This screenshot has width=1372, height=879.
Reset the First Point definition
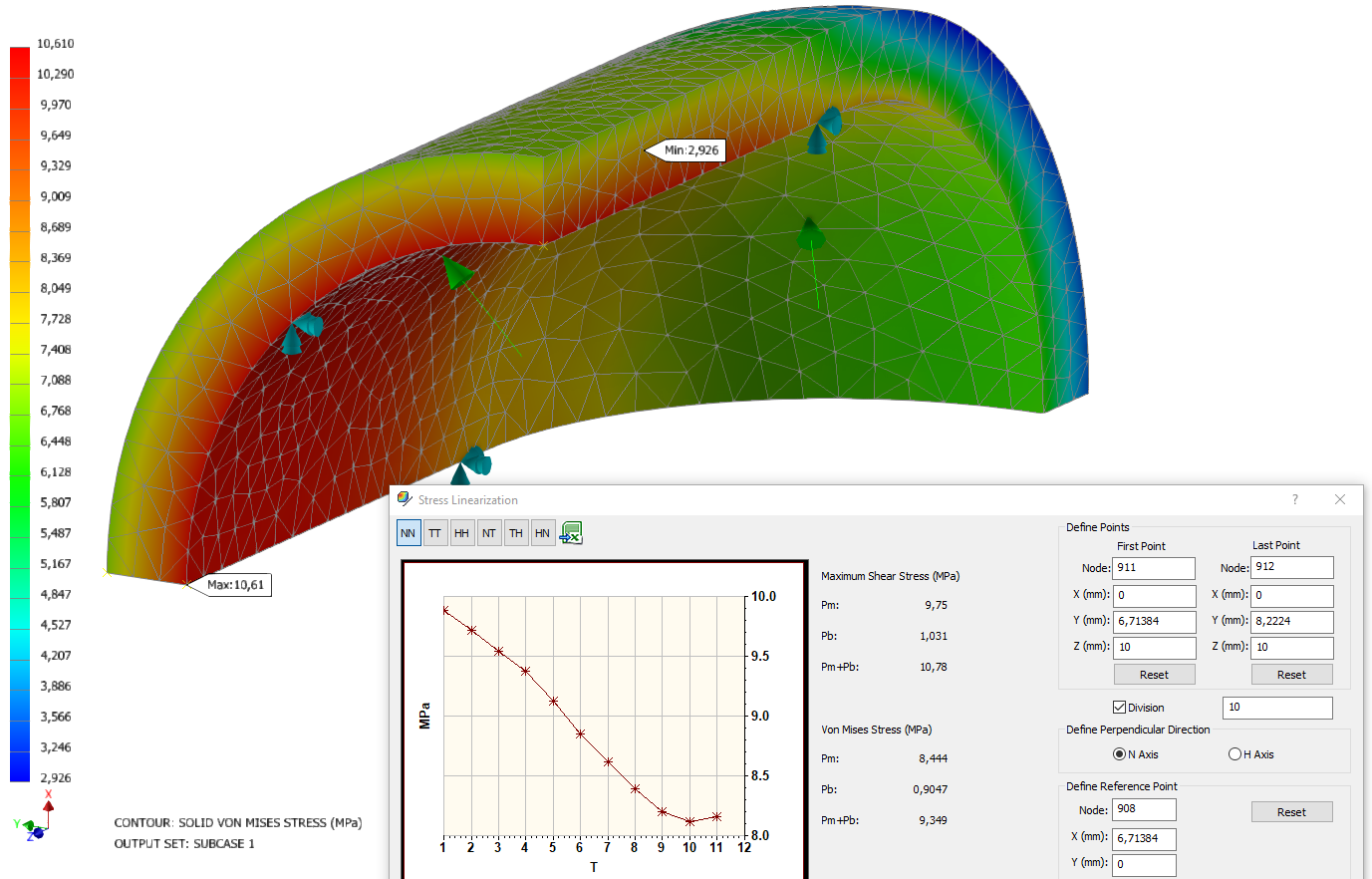pos(1155,675)
